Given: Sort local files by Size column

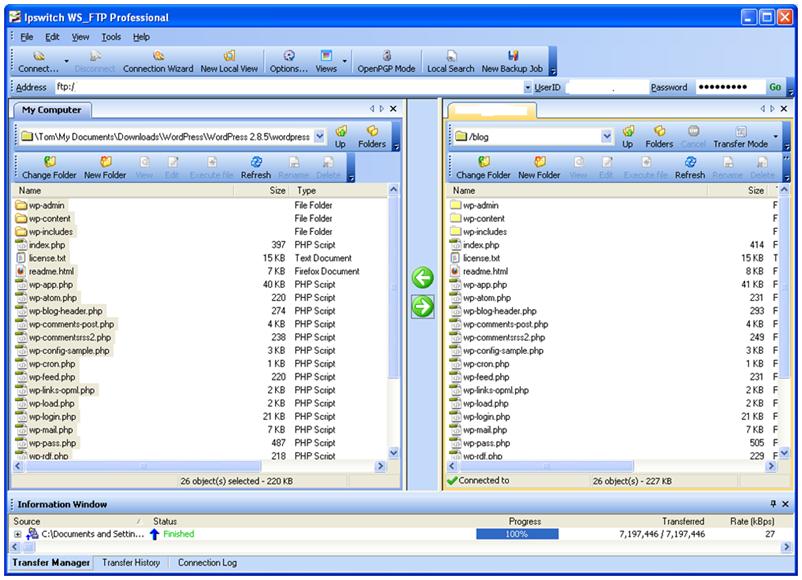Looking at the screenshot, I should tap(262, 190).
